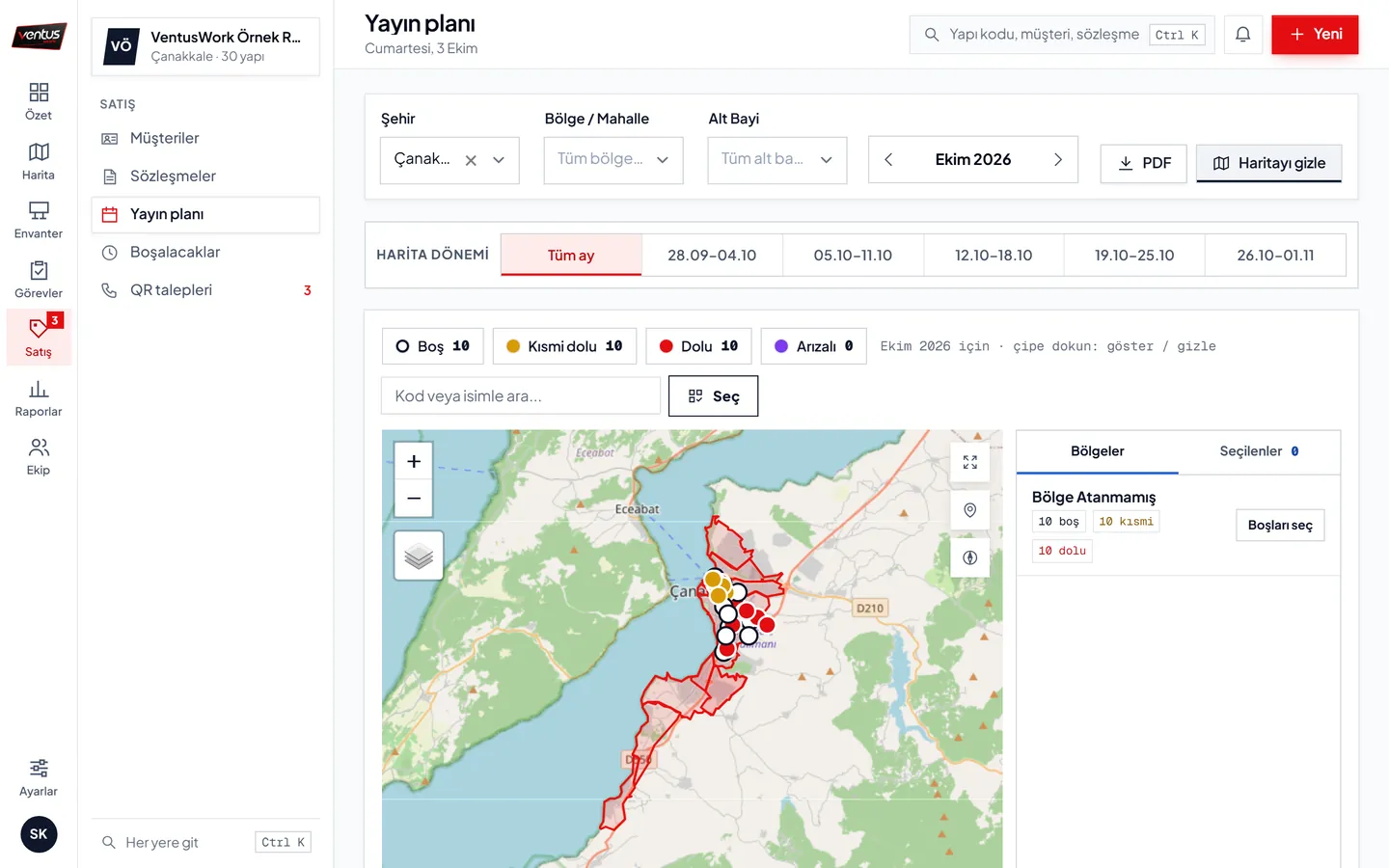Download the plan as PDF
This screenshot has height=868, width=1389.
[x=1144, y=163]
